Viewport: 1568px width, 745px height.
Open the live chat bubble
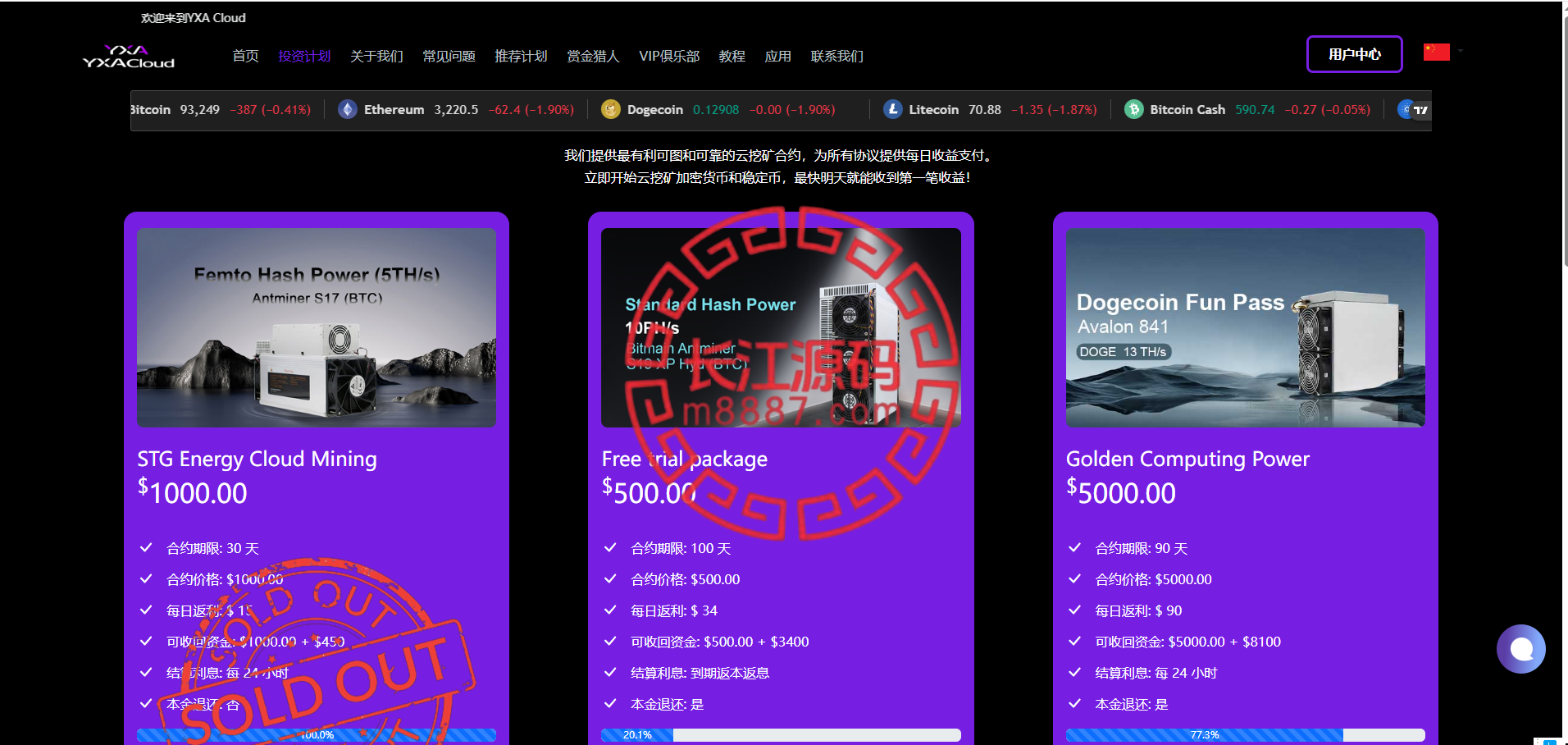[x=1521, y=649]
